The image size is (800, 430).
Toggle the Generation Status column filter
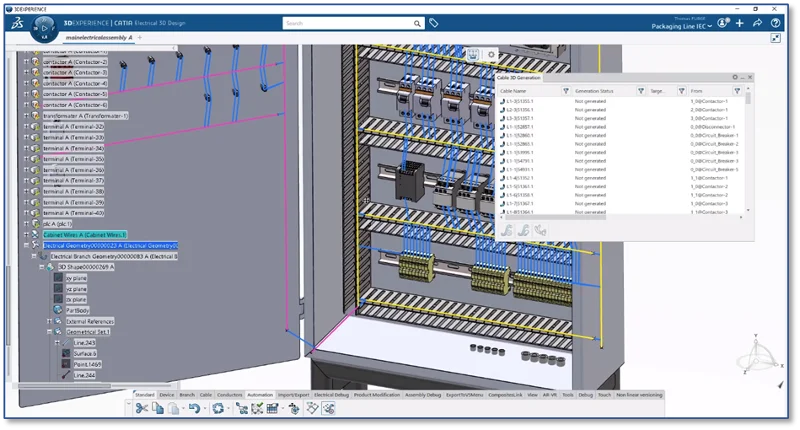640,91
